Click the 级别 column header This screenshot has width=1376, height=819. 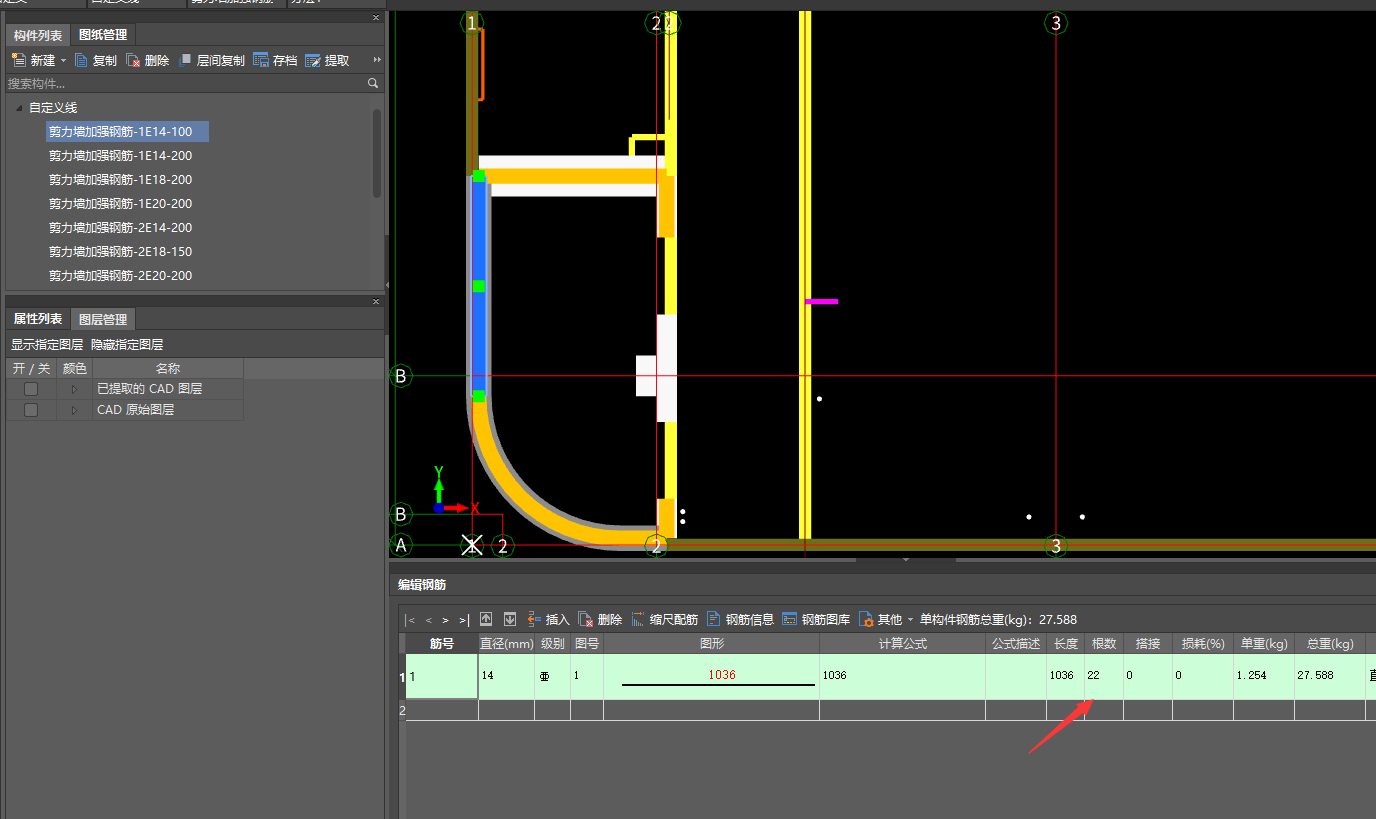(552, 644)
